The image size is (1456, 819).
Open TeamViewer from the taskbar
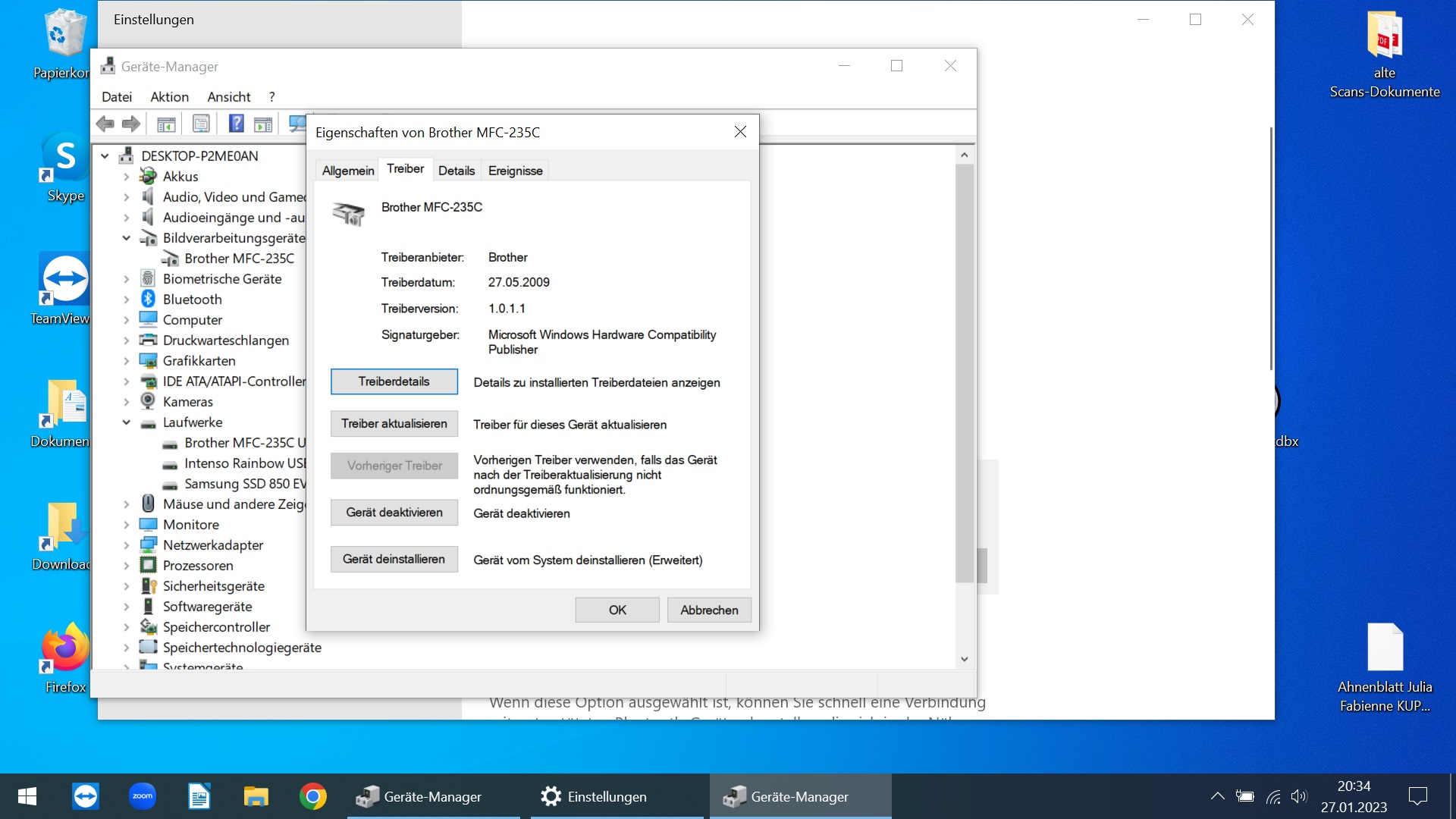[x=86, y=796]
